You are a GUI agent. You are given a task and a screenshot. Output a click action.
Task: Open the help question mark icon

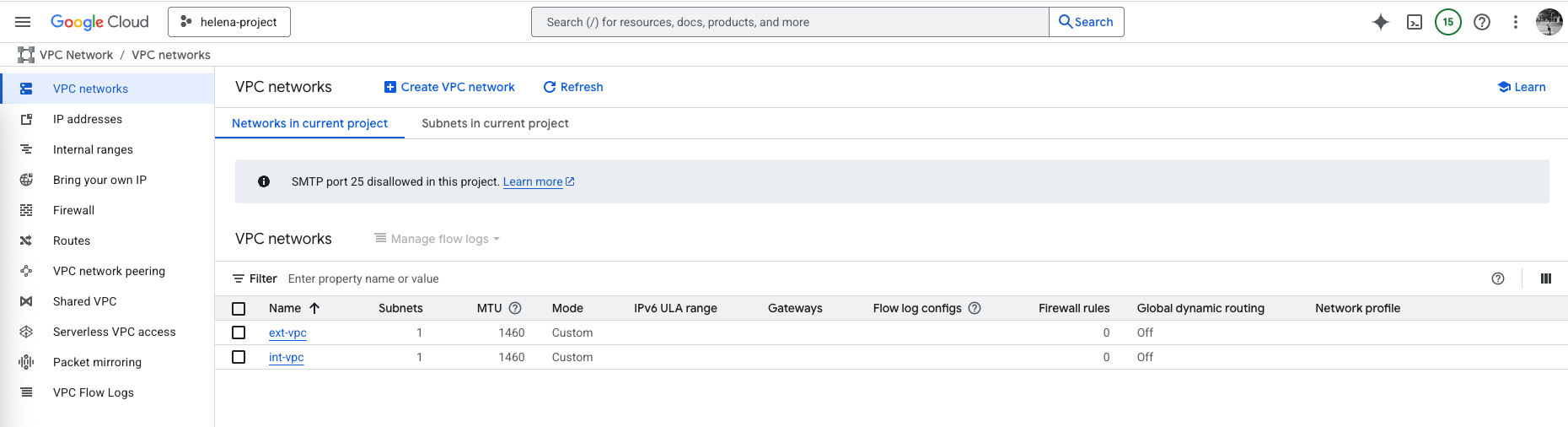click(x=1481, y=22)
